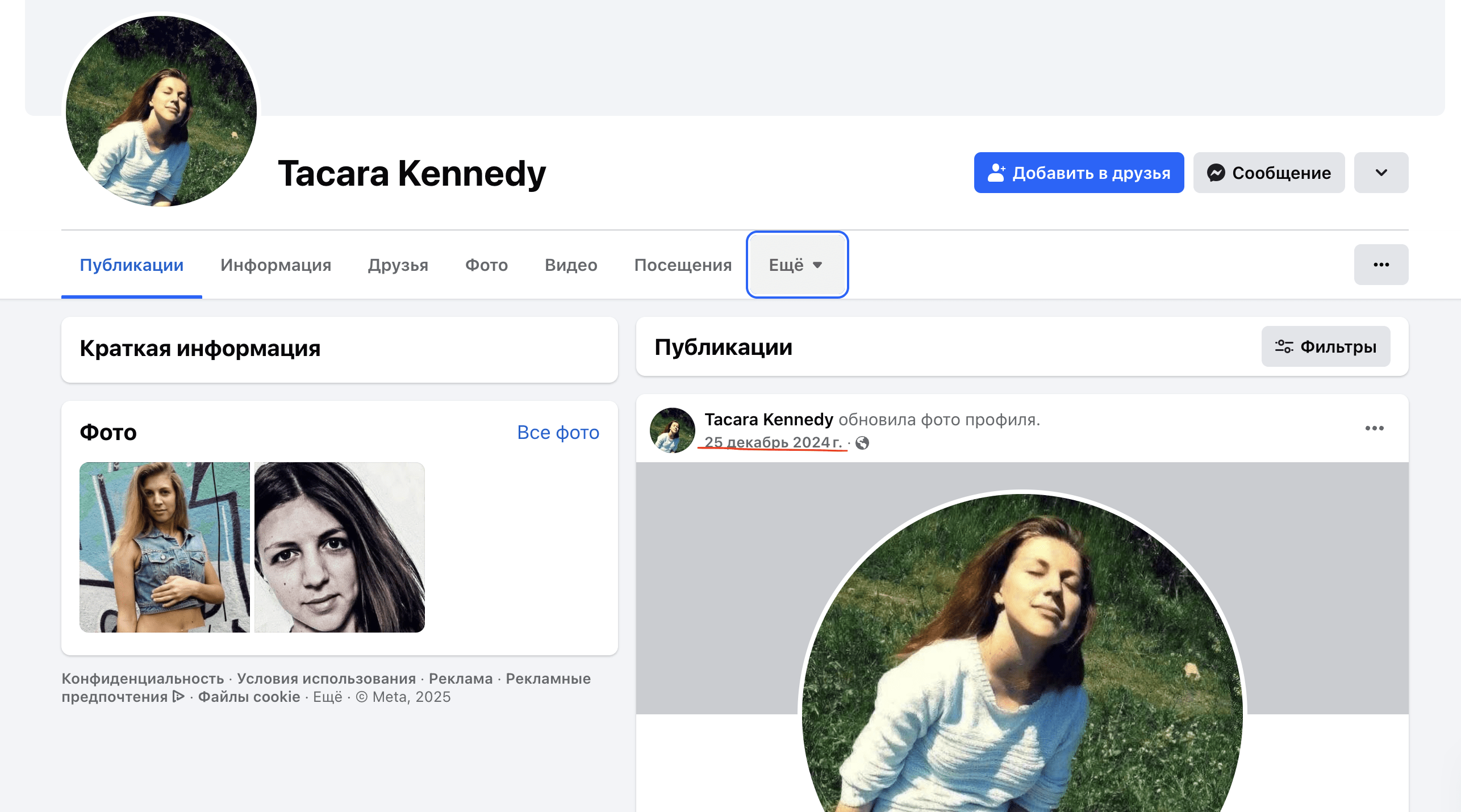Open the Сообщение messenger button
This screenshot has height=812, width=1461.
[x=1268, y=173]
